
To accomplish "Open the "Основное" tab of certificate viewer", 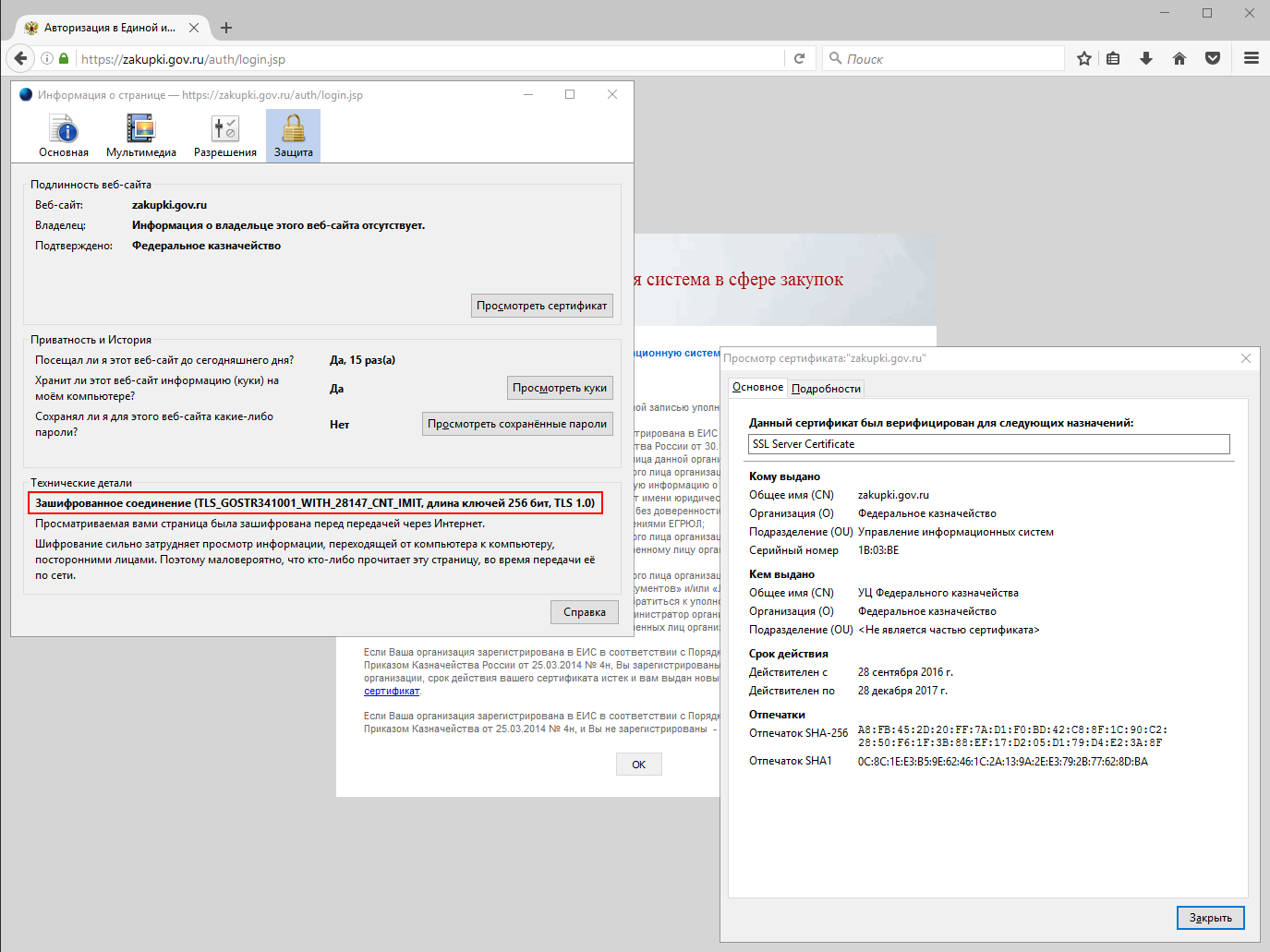I will pyautogui.click(x=757, y=387).
